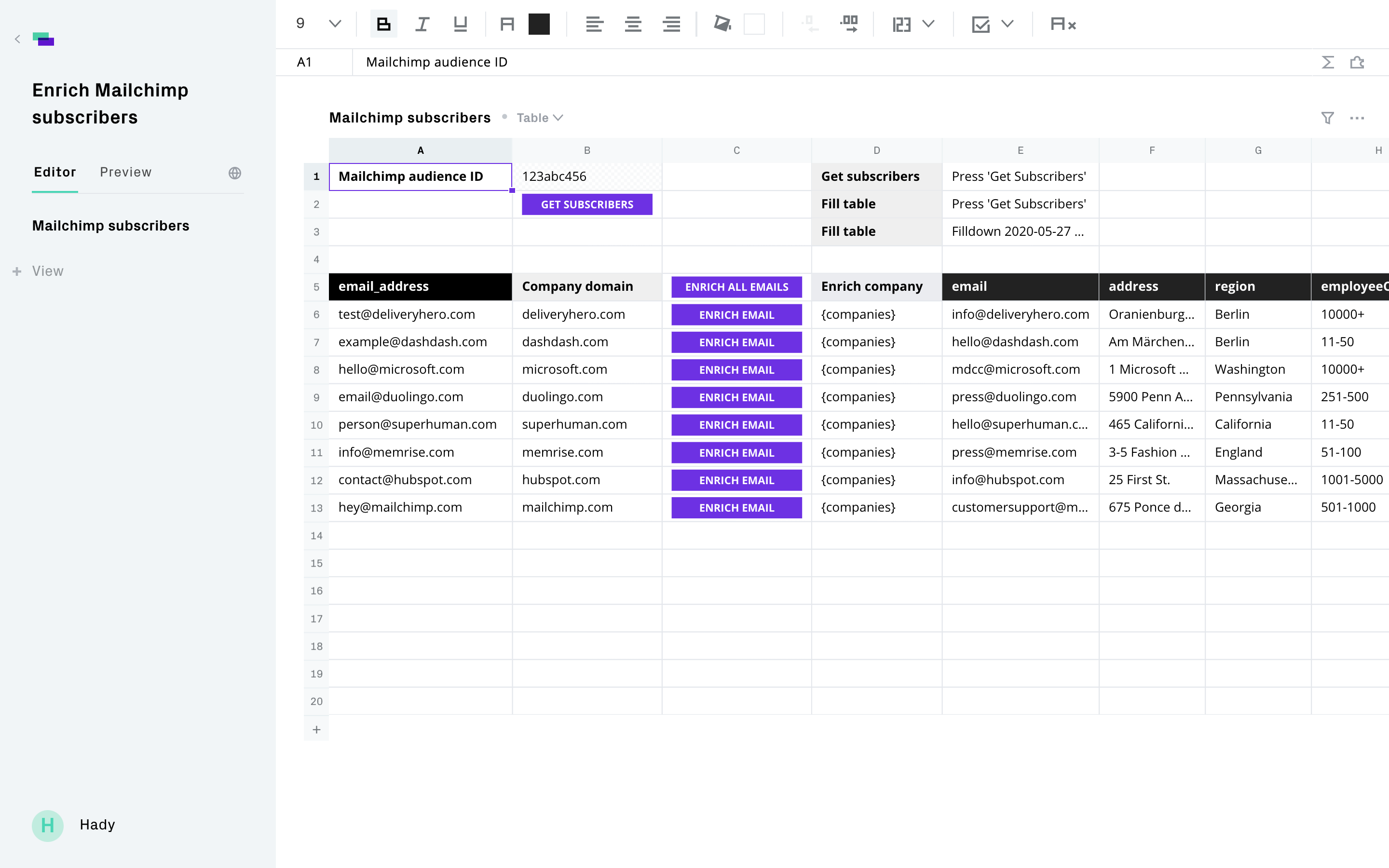Screen dimensions: 1389x868
Task: Click ENRICH EMAIL for mailchimp.com row
Action: pos(736,507)
